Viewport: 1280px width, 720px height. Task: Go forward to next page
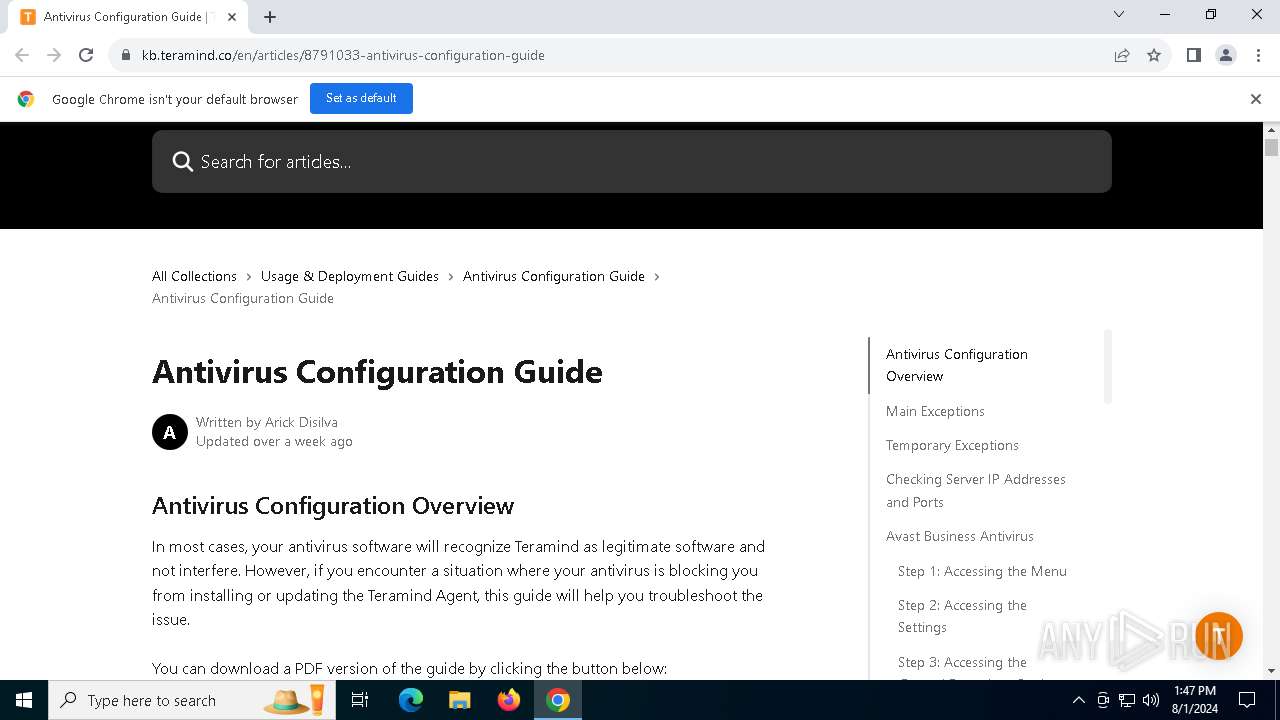point(54,55)
